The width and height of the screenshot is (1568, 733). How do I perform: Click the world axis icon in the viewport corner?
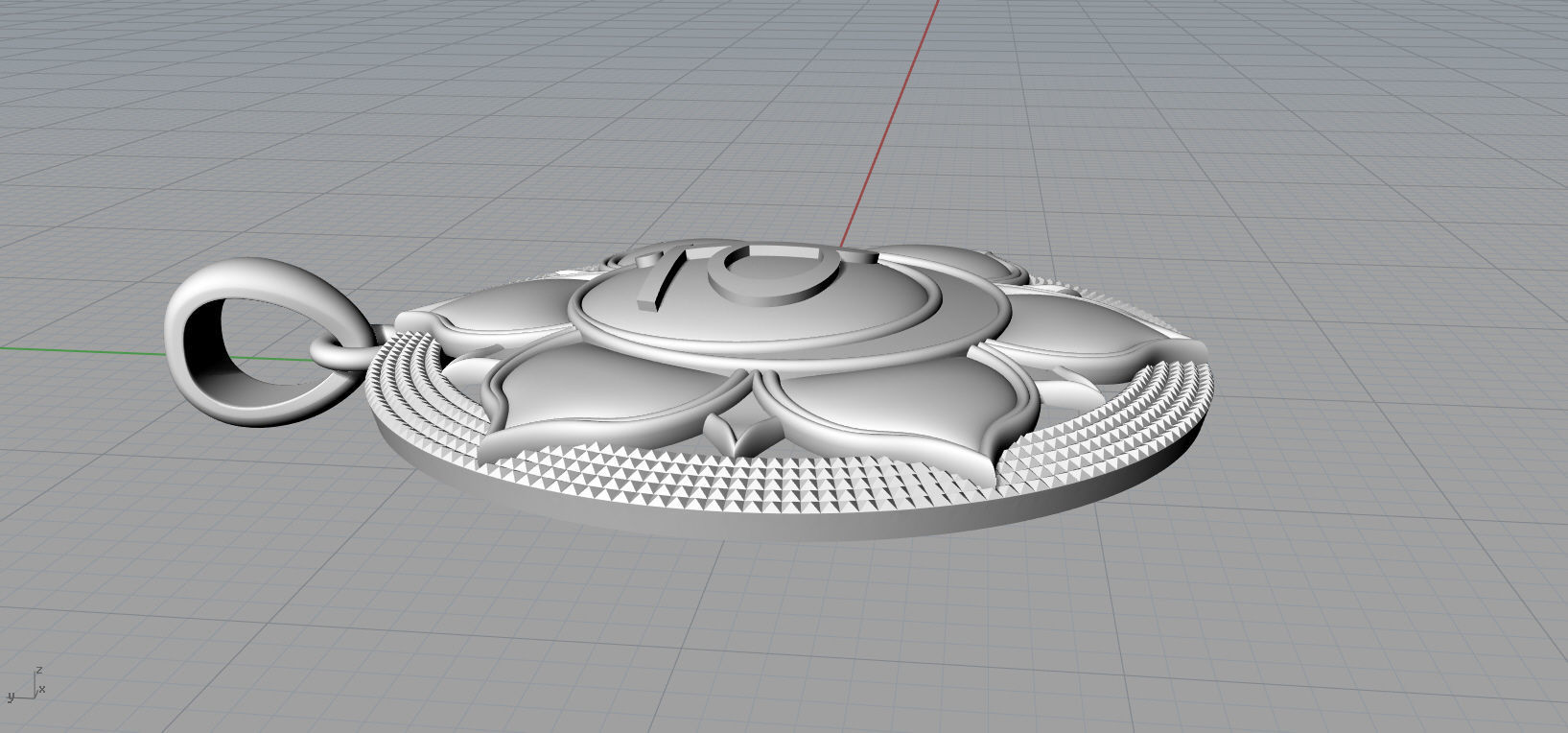click(x=26, y=684)
